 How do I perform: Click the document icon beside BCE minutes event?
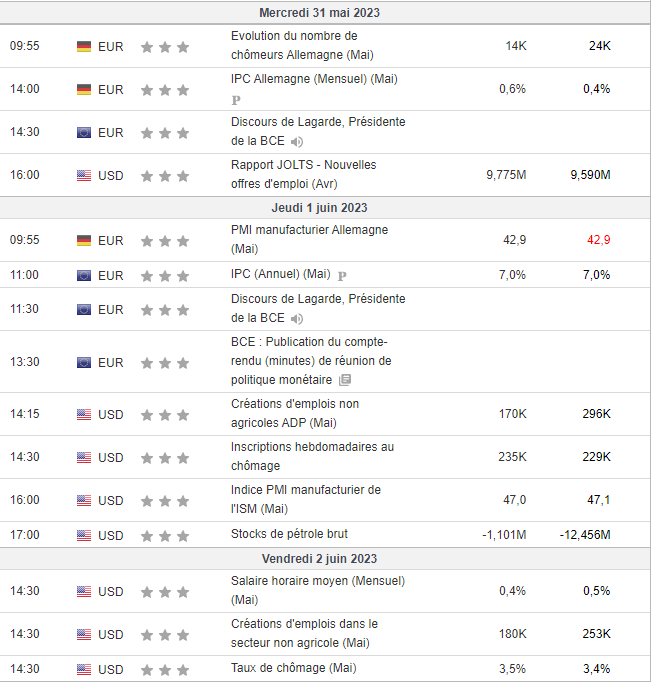(x=345, y=380)
